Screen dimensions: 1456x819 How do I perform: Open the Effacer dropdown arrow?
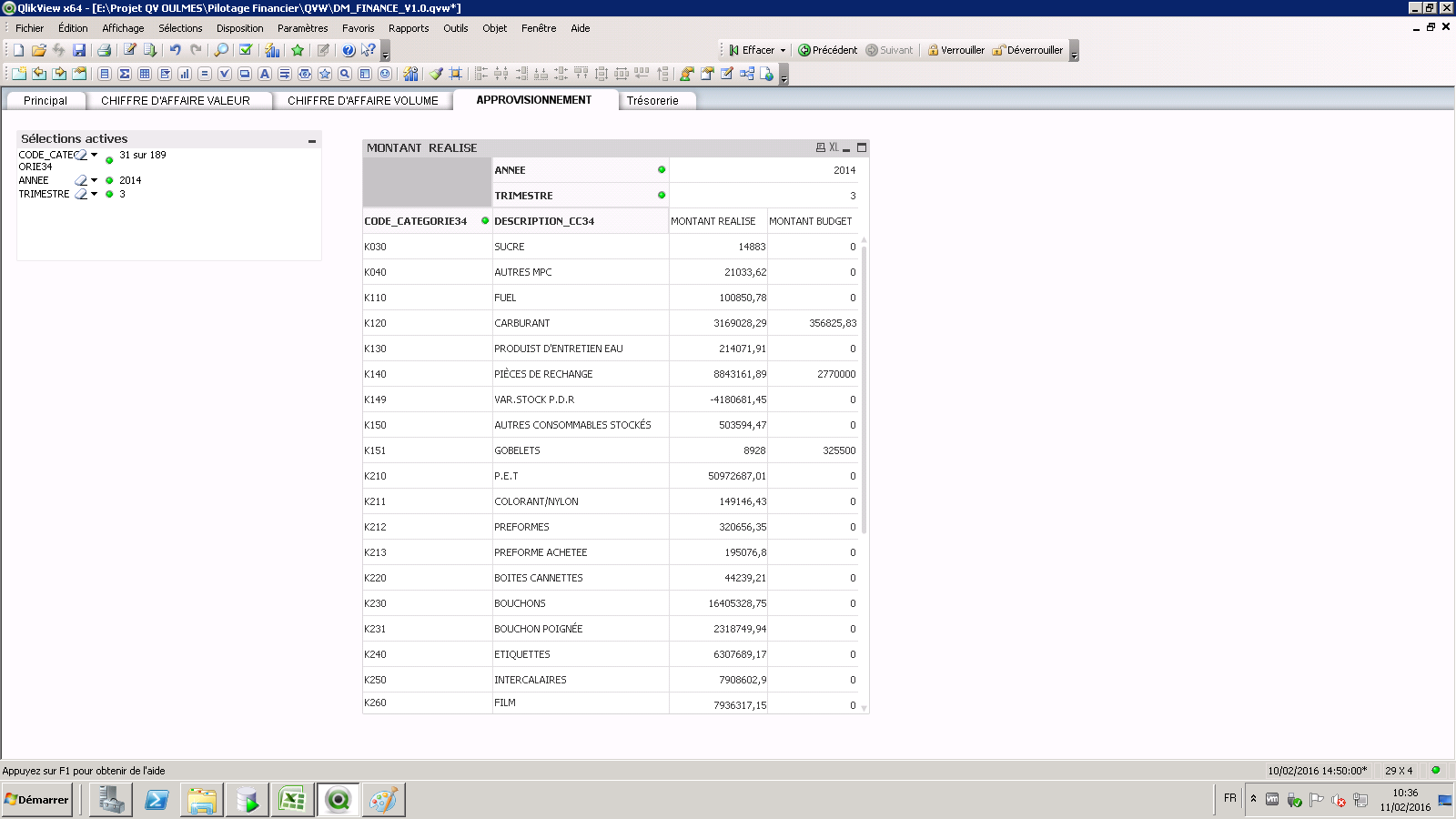(783, 51)
